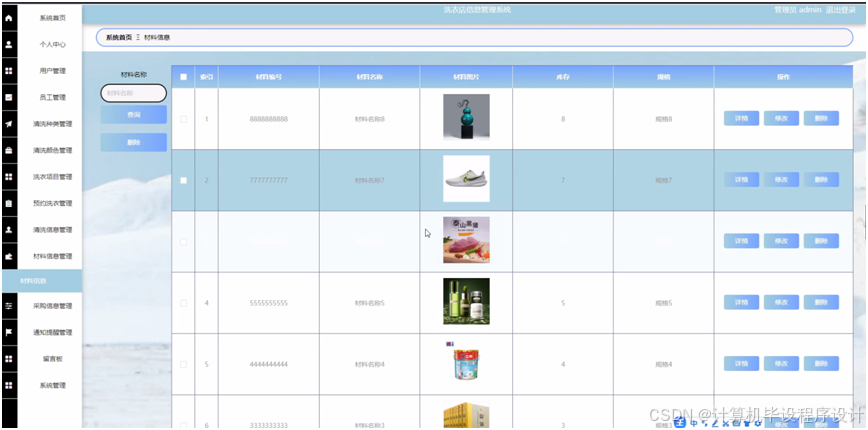Image resolution: width=868 pixels, height=430 pixels.
Task: Click the briefcase icon beside 清洗颜色管理
Action: tap(8, 151)
